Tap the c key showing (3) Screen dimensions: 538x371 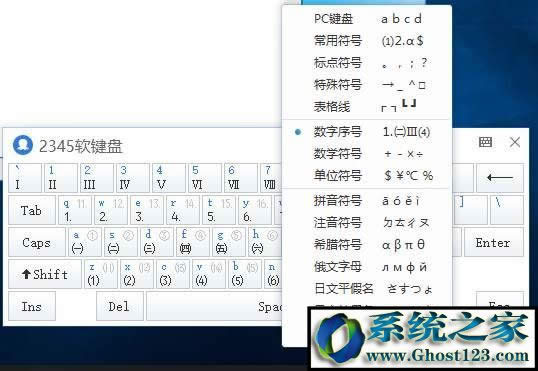[x=173, y=274]
